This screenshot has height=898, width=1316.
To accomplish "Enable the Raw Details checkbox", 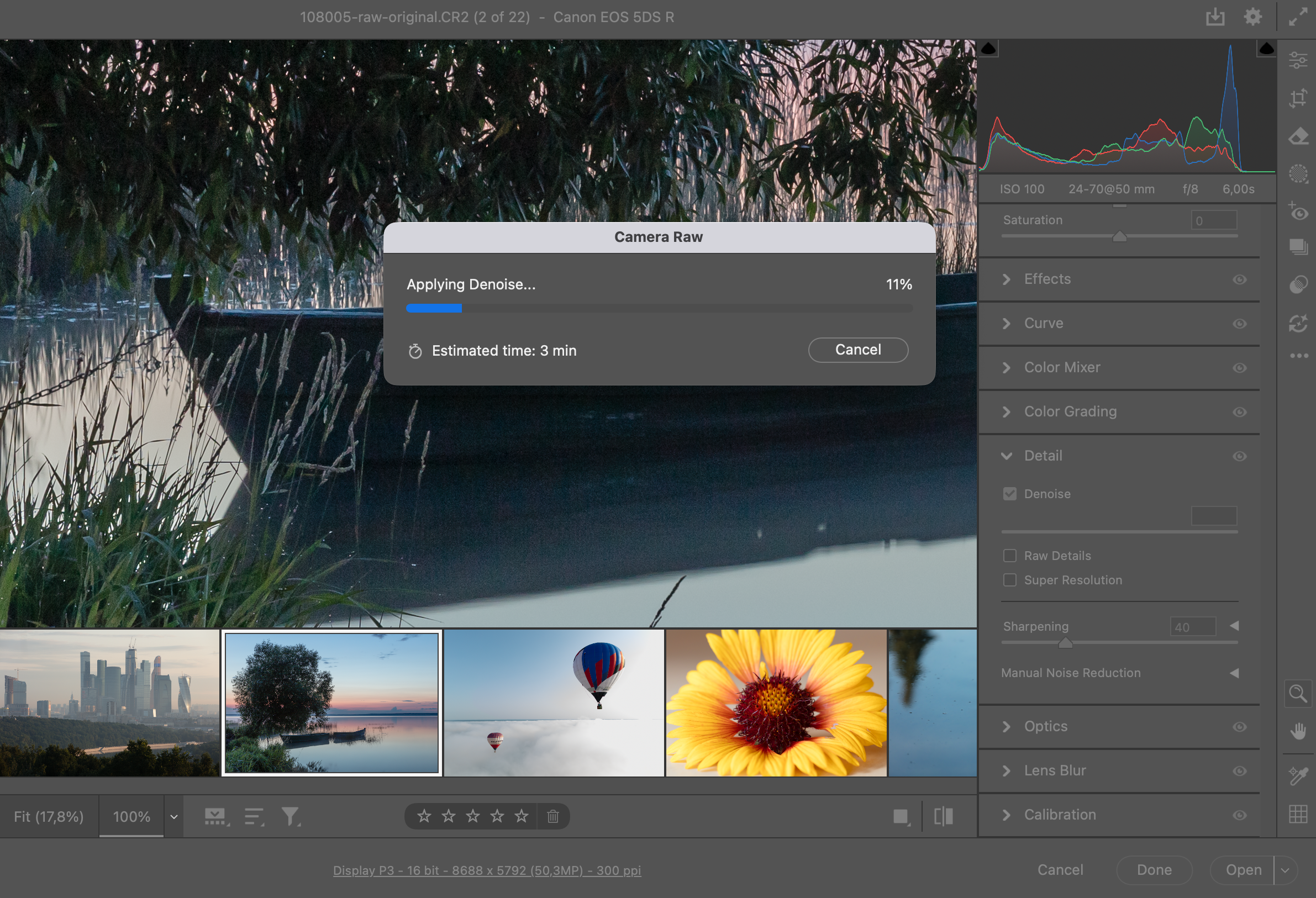I will (1009, 556).
